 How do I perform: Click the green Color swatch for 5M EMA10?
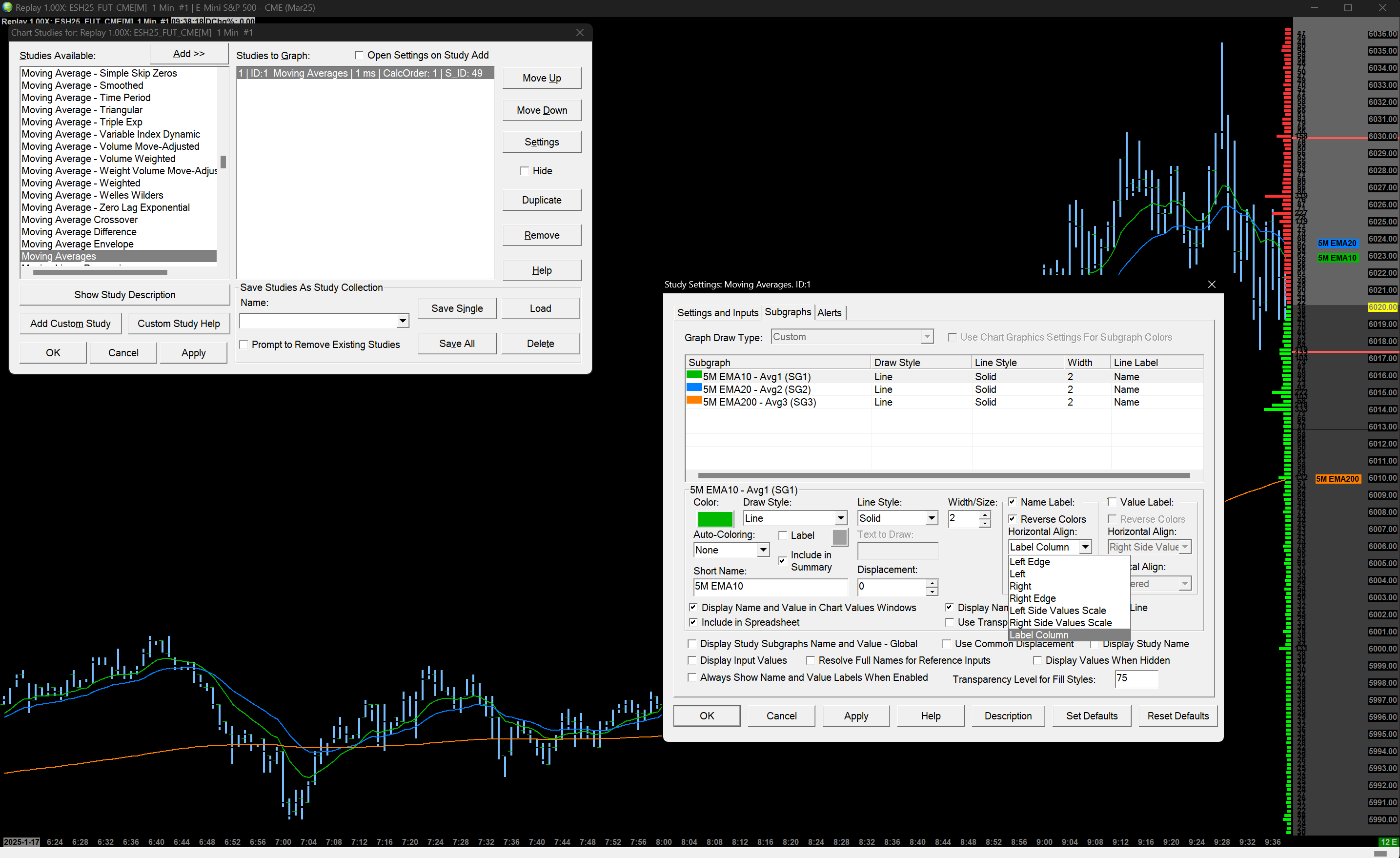pyautogui.click(x=715, y=519)
